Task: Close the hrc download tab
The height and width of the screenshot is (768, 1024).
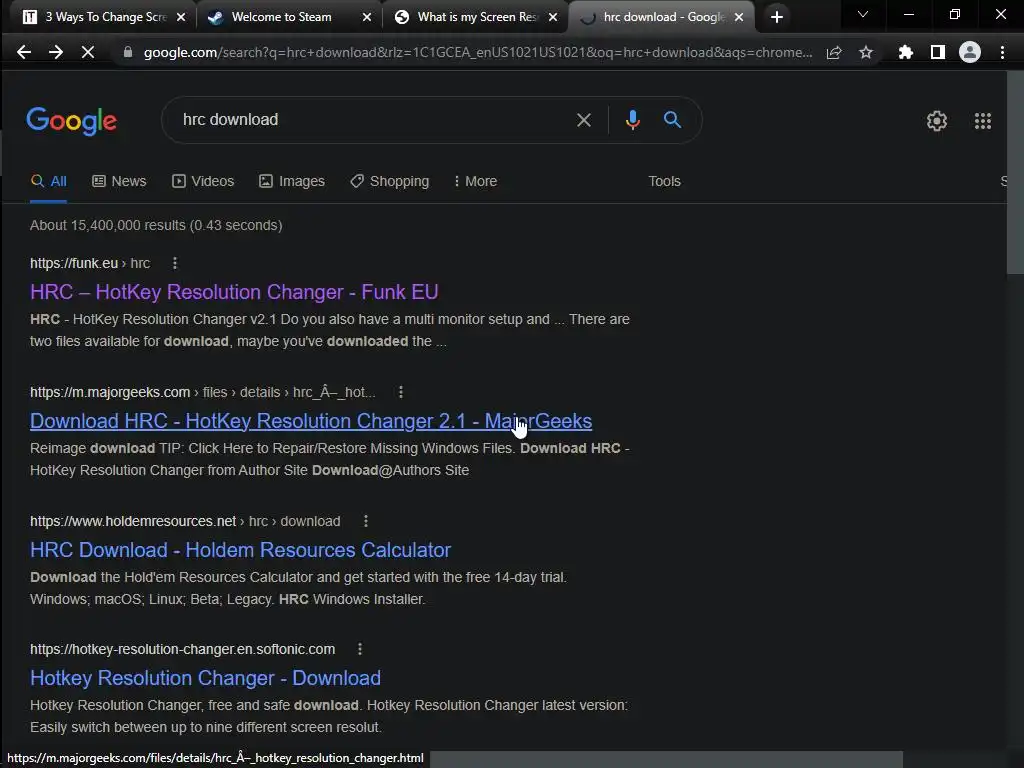Action: [739, 18]
